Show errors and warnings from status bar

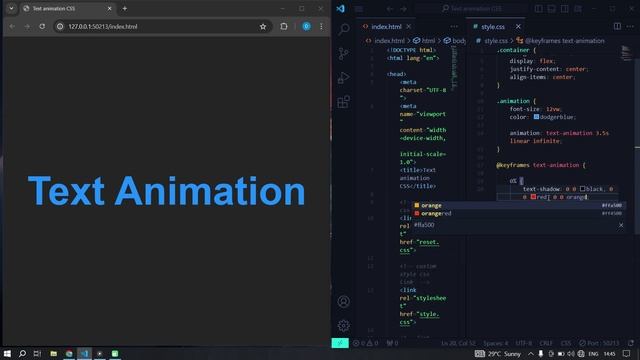tap(366, 343)
